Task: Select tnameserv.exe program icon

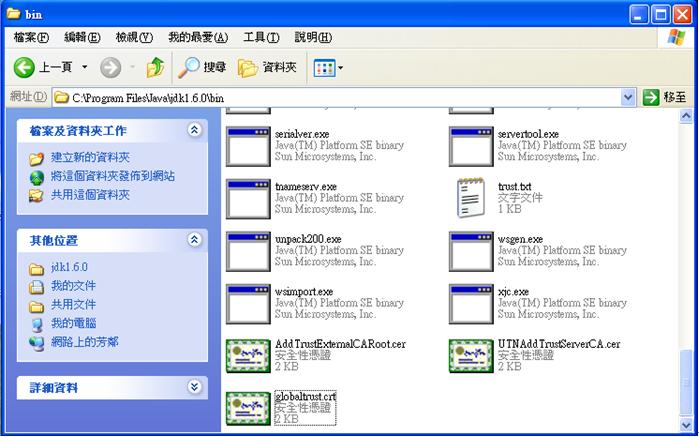Action: click(248, 199)
